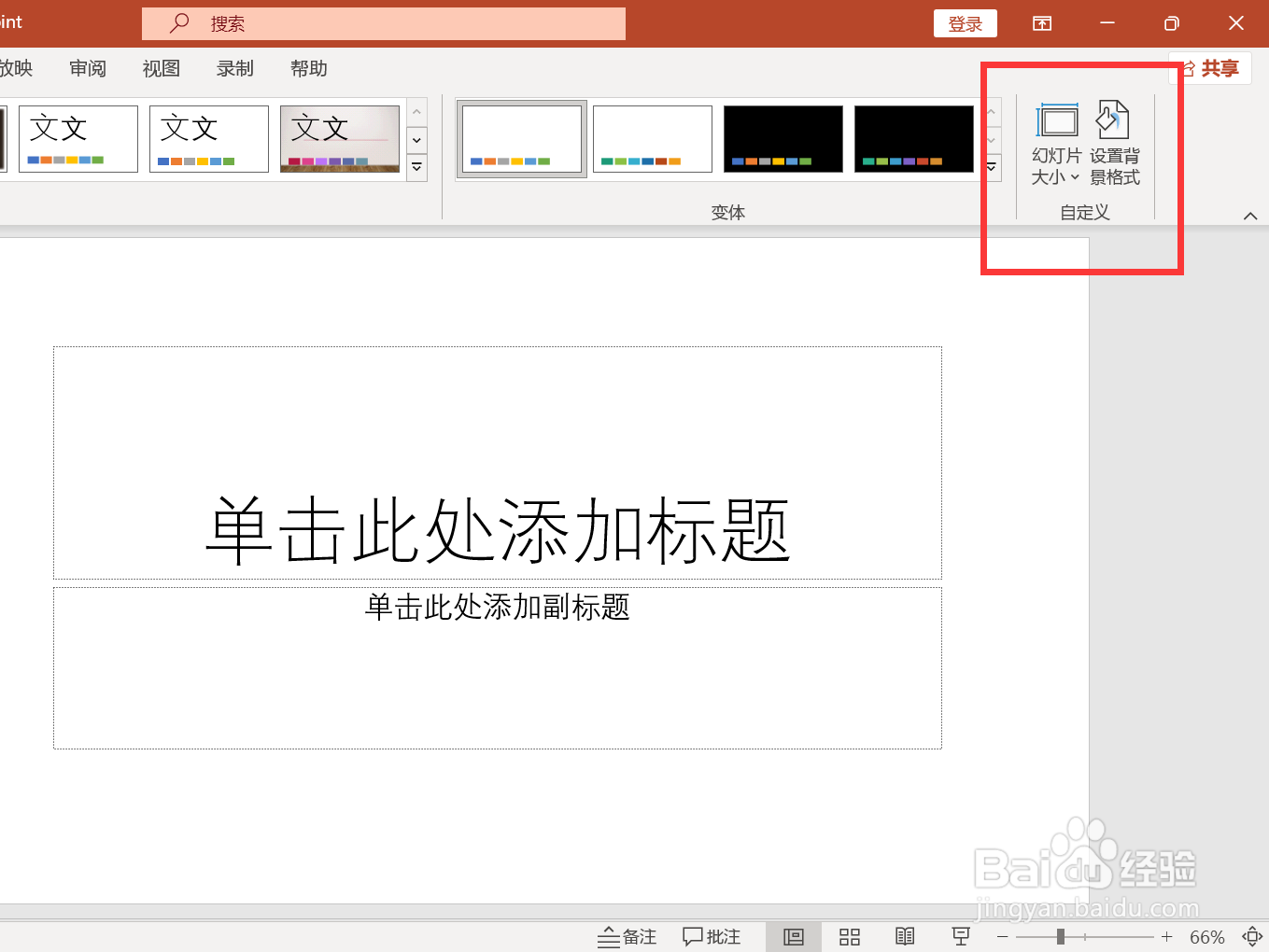
Task: Start slide show from status bar icon
Action: click(961, 936)
